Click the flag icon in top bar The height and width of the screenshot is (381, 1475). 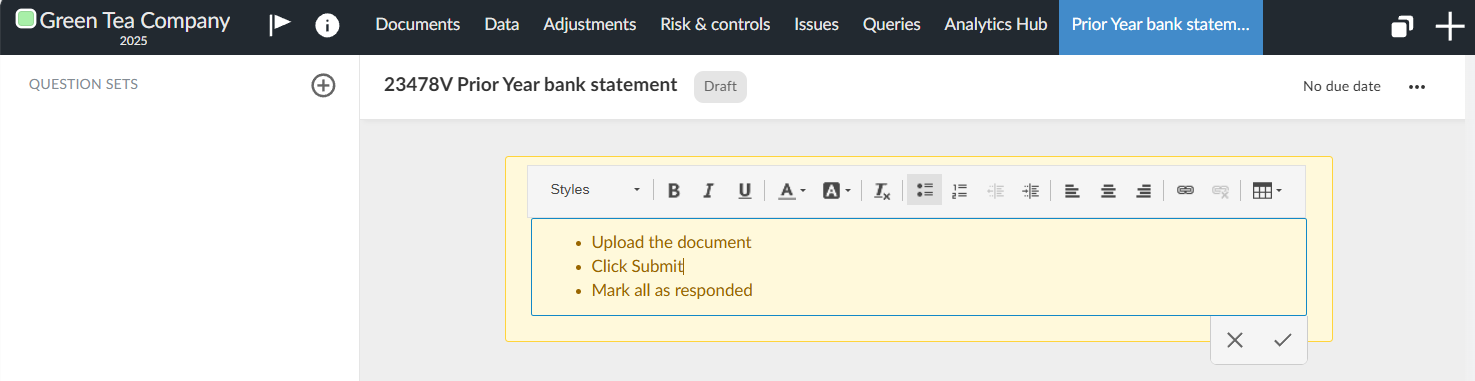(280, 26)
